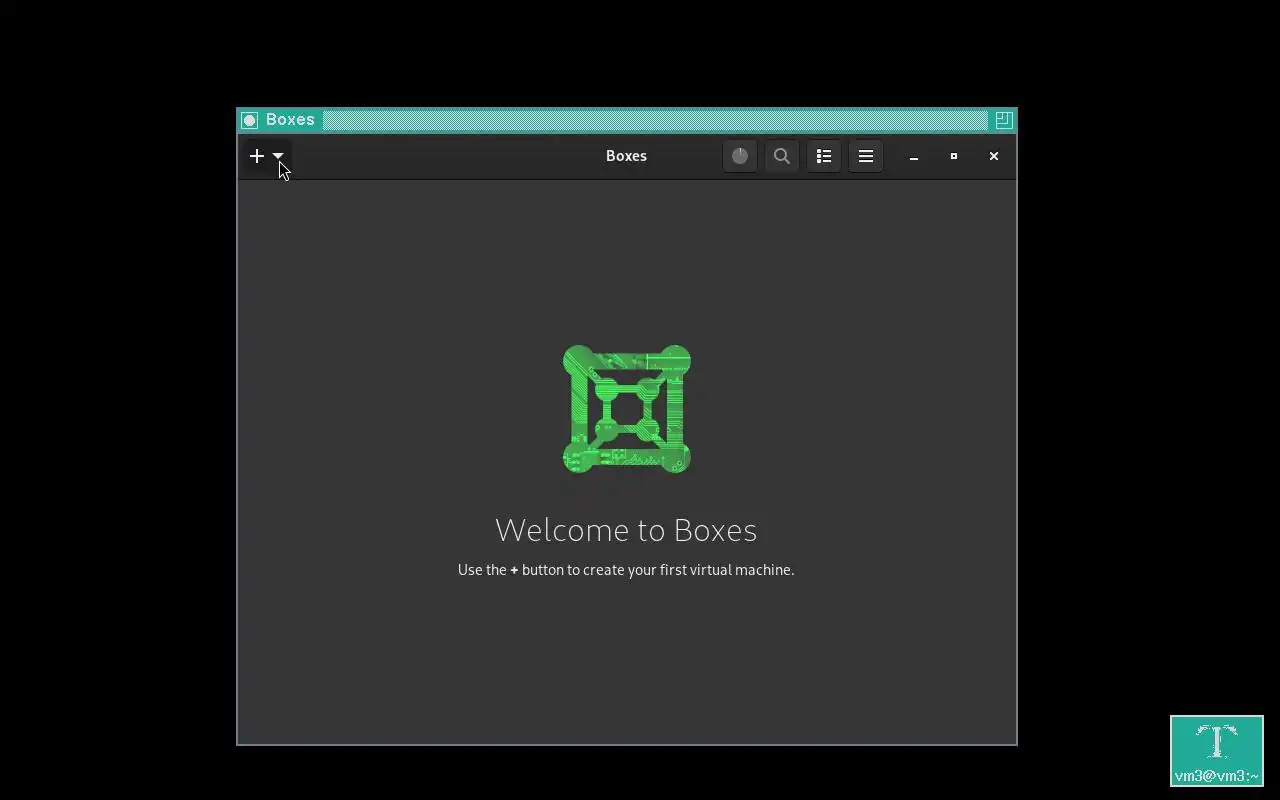Click the outer title bar right corner button
1280x800 pixels.
[x=1003, y=120]
